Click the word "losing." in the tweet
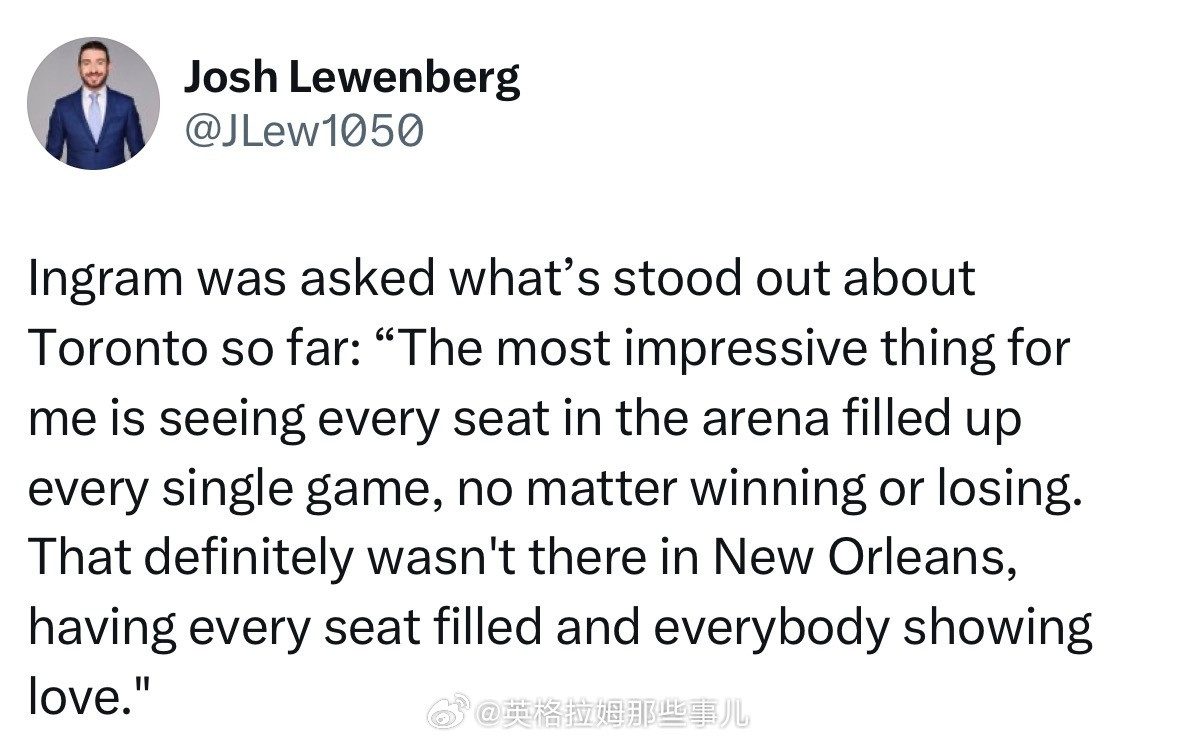The height and width of the screenshot is (741, 1179). pyautogui.click(x=1010, y=490)
